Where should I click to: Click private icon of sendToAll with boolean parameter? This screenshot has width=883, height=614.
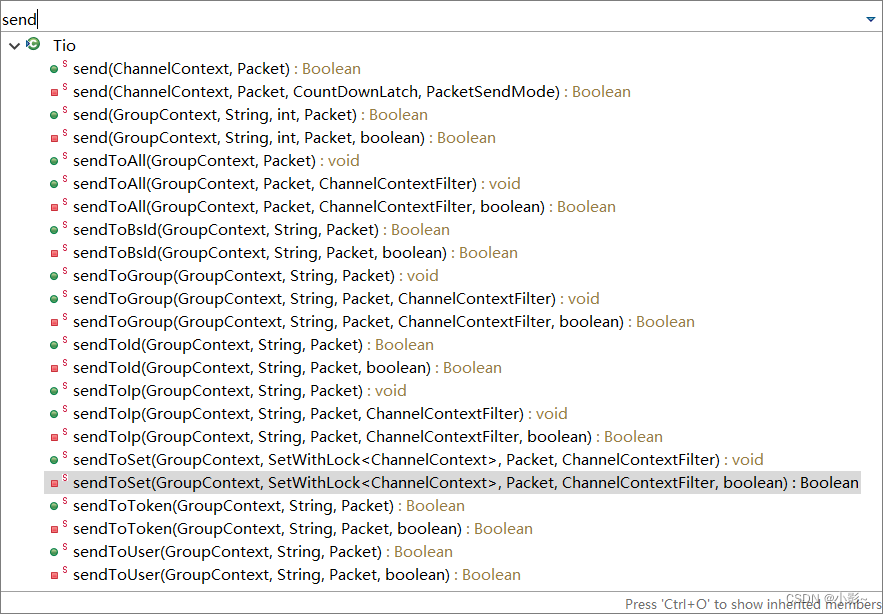(54, 207)
